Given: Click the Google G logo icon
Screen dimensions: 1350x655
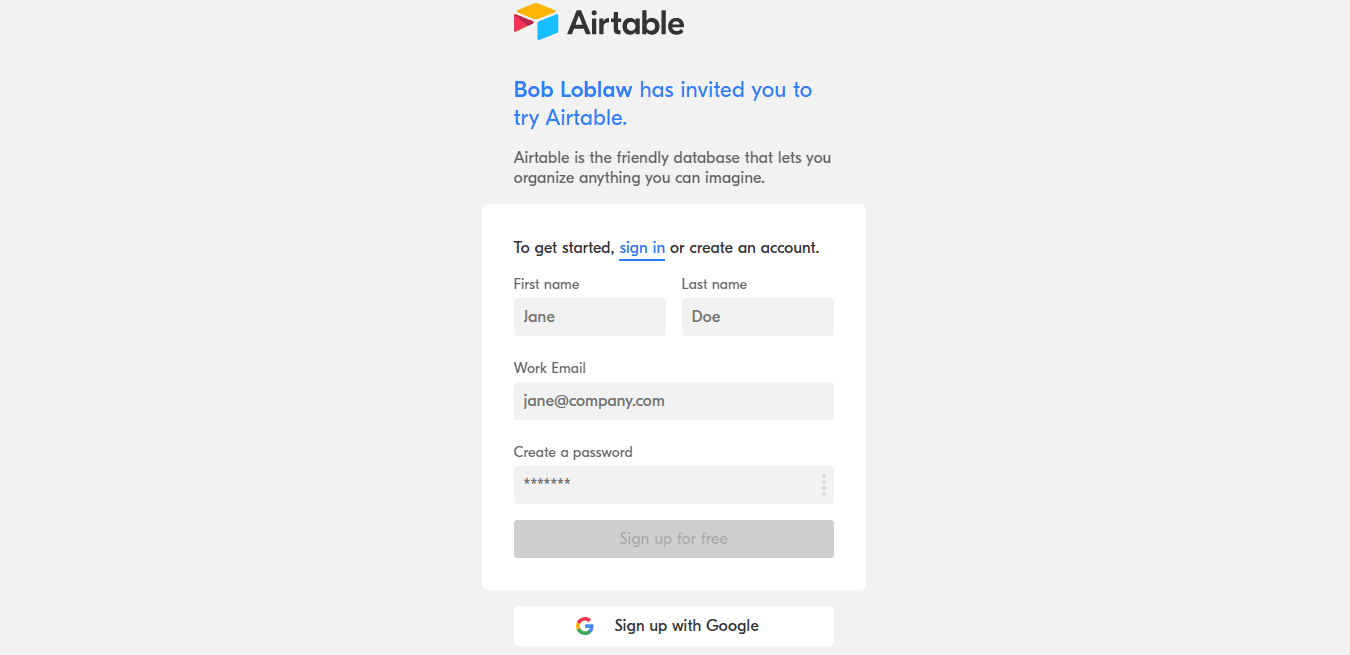Looking at the screenshot, I should click(585, 626).
